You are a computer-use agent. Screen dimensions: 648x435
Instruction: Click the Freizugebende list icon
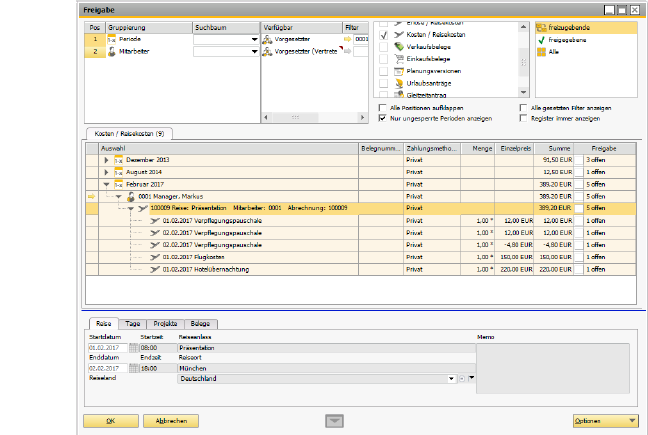[541, 29]
